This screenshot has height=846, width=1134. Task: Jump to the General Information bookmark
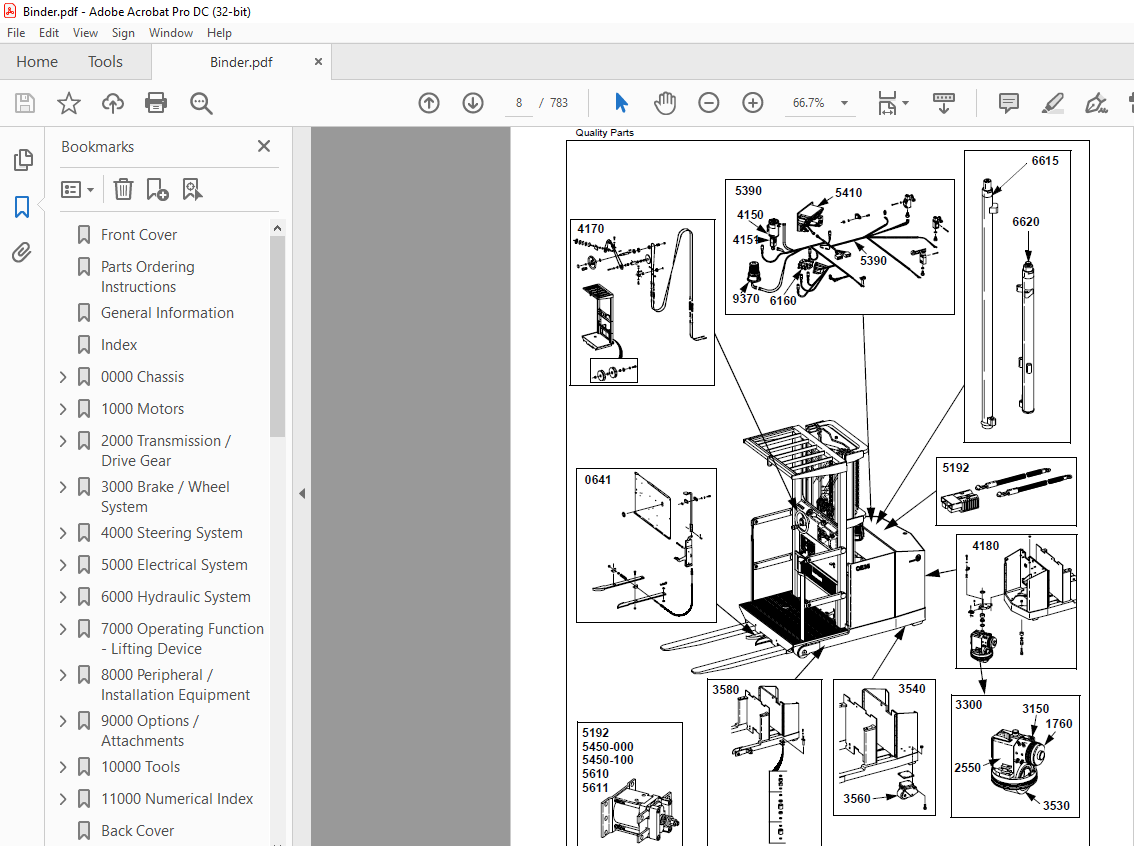pos(167,312)
